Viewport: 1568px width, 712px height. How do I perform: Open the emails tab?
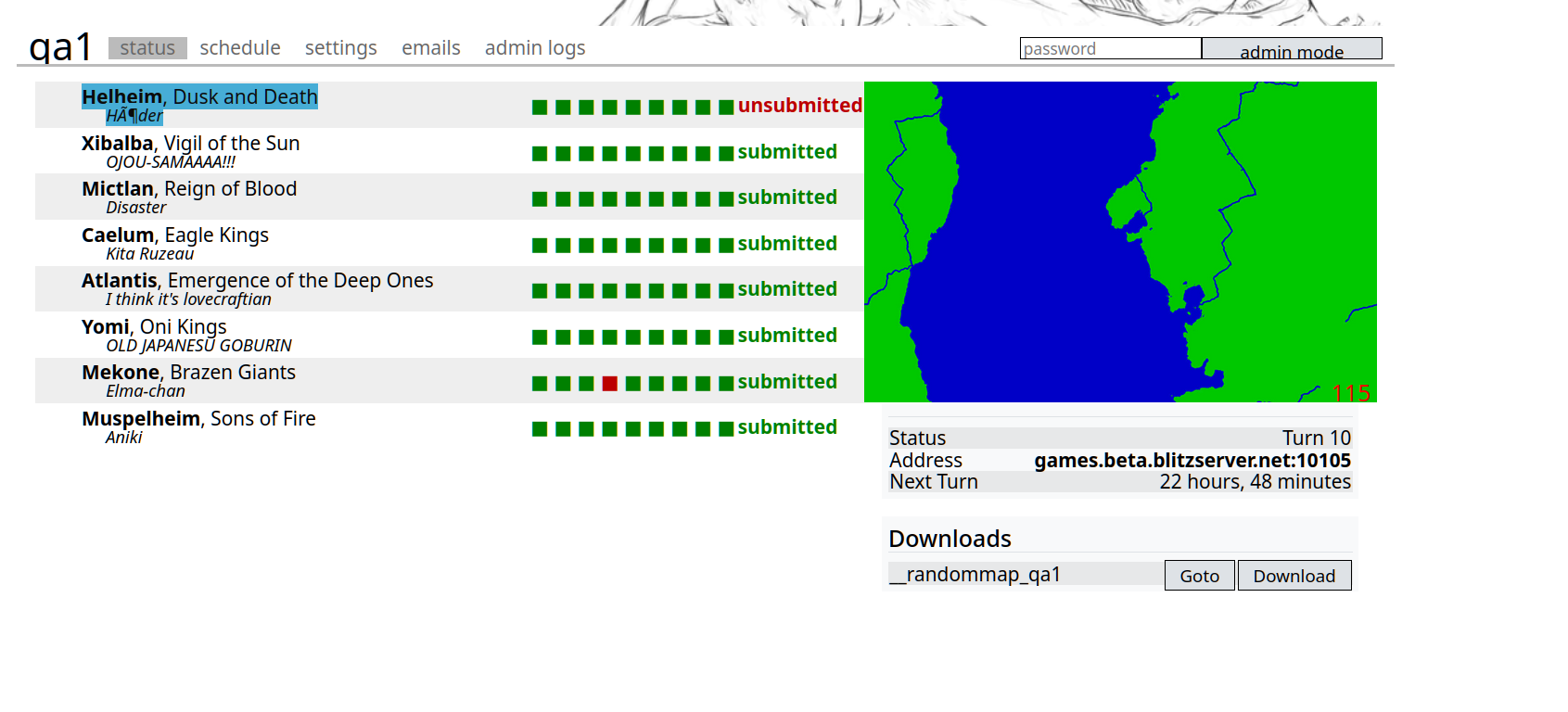pyautogui.click(x=430, y=48)
